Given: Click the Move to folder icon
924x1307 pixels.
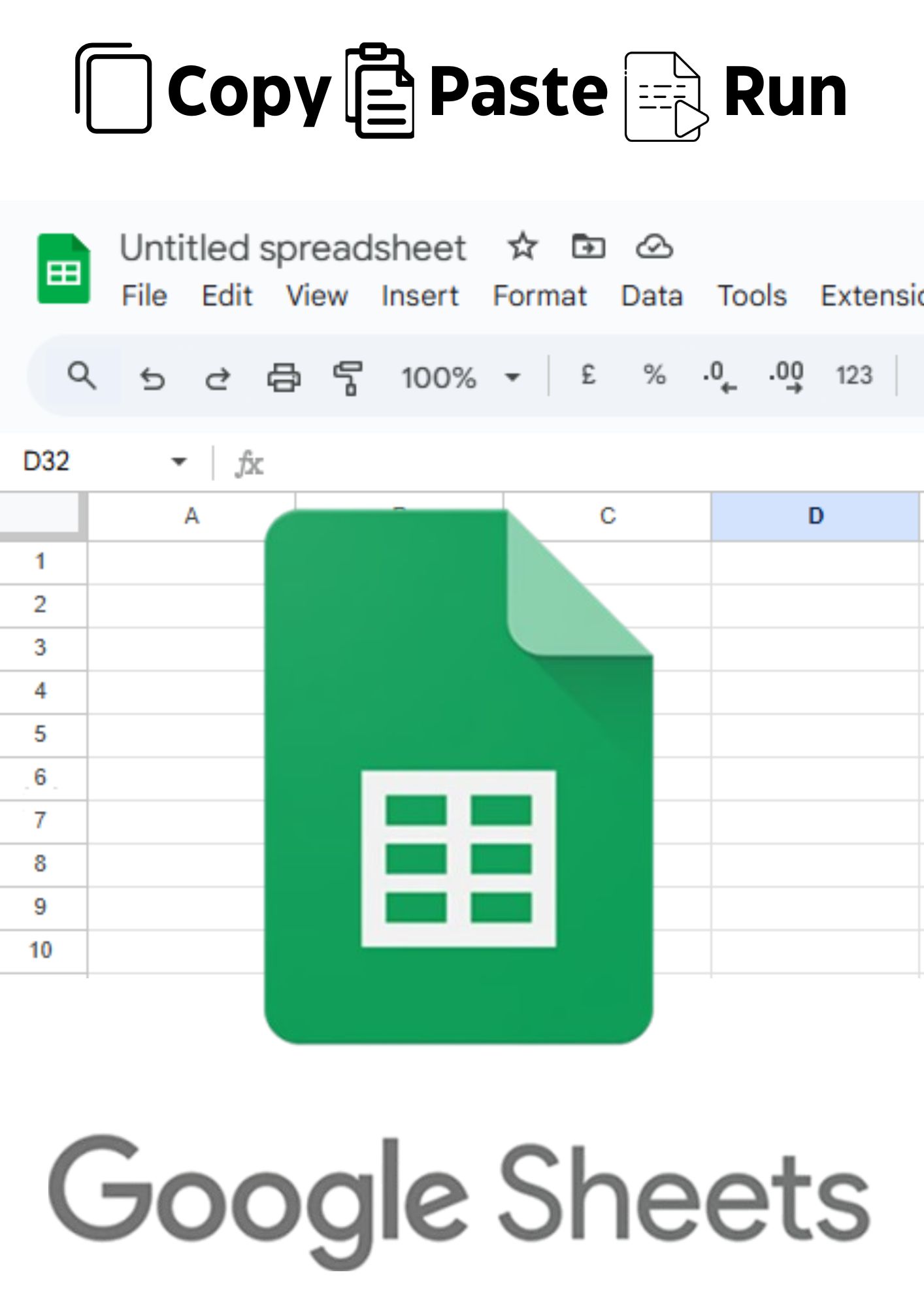Looking at the screenshot, I should pyautogui.click(x=588, y=247).
